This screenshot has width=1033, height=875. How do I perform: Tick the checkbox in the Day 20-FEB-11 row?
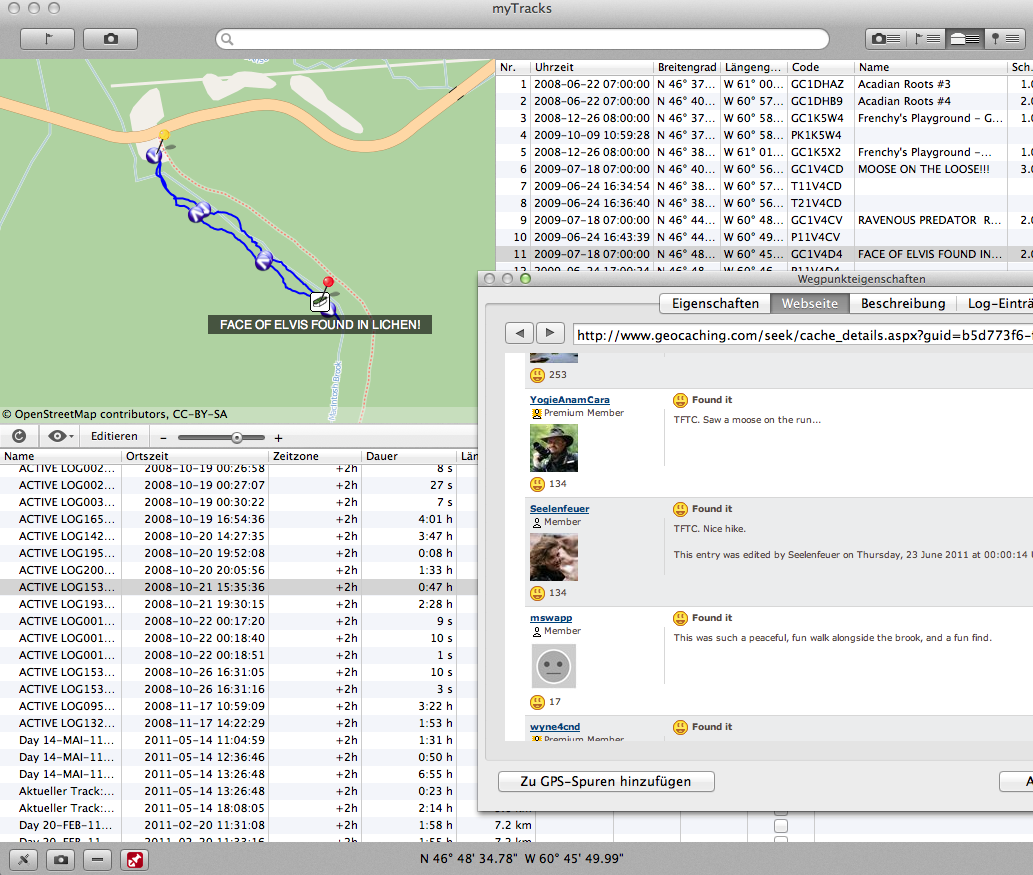pos(781,826)
